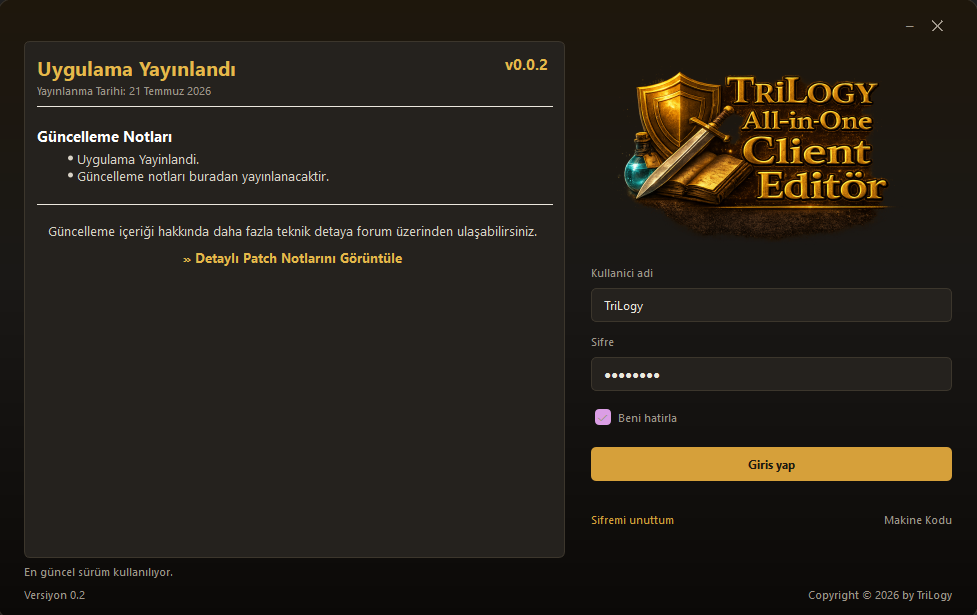Image resolution: width=977 pixels, height=615 pixels.
Task: Click the Beni hatirla label
Action: tap(647, 418)
